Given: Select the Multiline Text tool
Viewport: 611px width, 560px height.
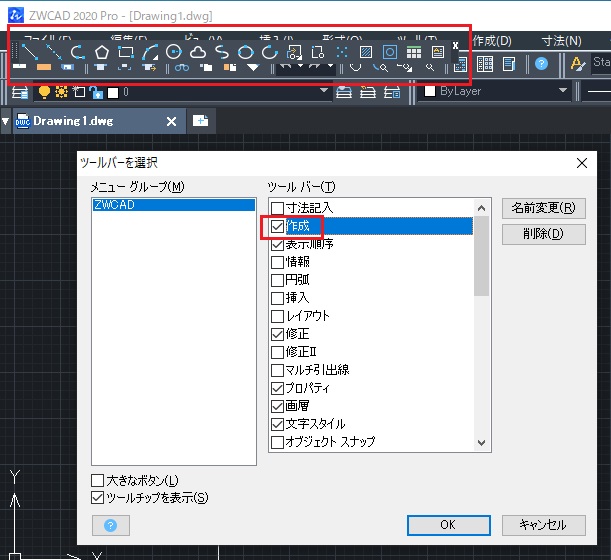Looking at the screenshot, I should pos(438,52).
